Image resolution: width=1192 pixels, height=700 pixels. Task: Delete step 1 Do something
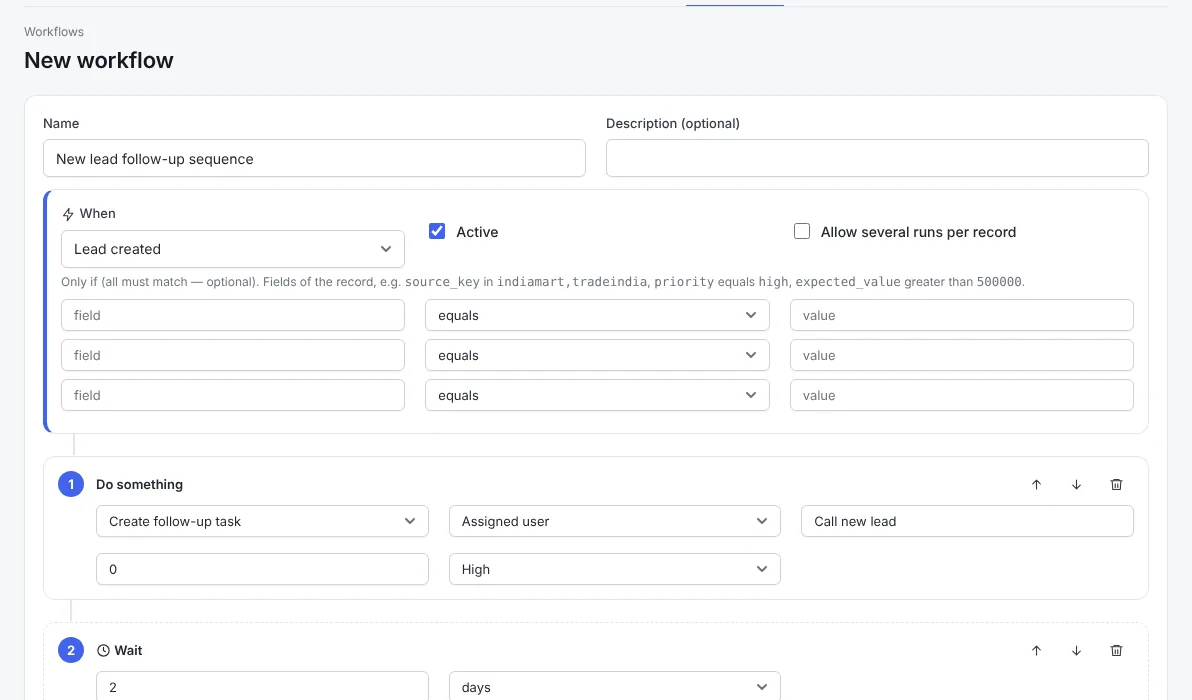[x=1116, y=485]
